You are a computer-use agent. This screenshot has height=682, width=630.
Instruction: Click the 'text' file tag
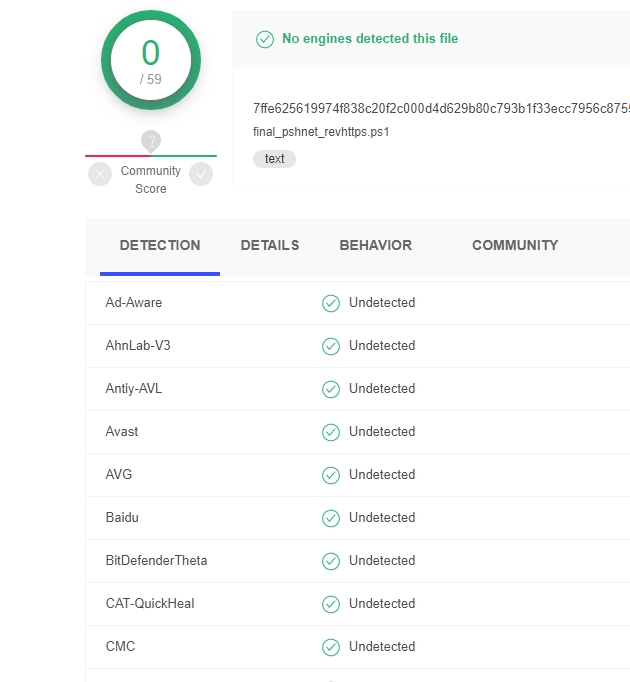coord(275,159)
